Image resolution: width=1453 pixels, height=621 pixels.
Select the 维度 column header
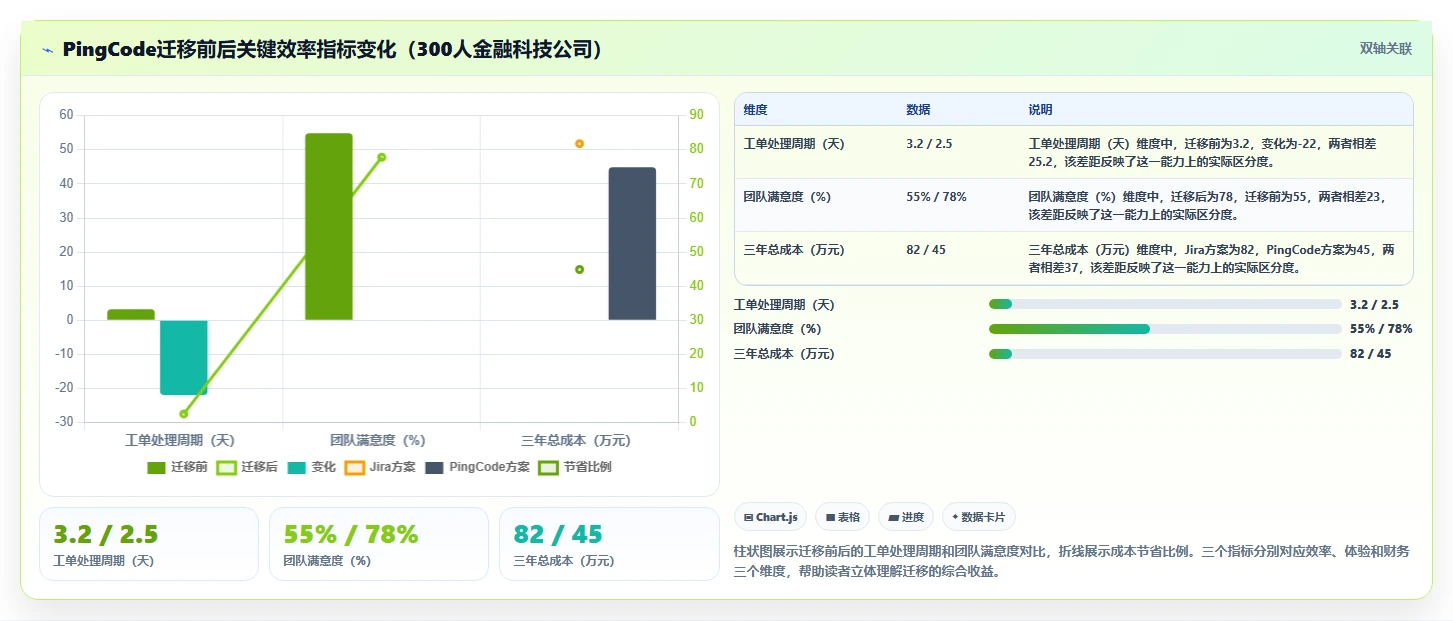tap(756, 110)
